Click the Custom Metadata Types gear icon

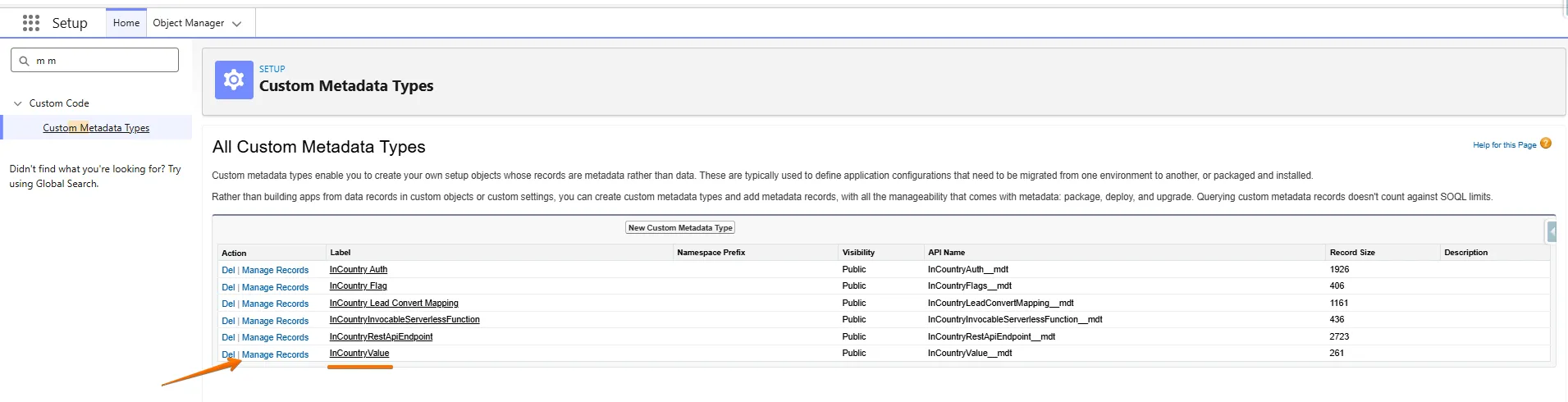coord(234,80)
